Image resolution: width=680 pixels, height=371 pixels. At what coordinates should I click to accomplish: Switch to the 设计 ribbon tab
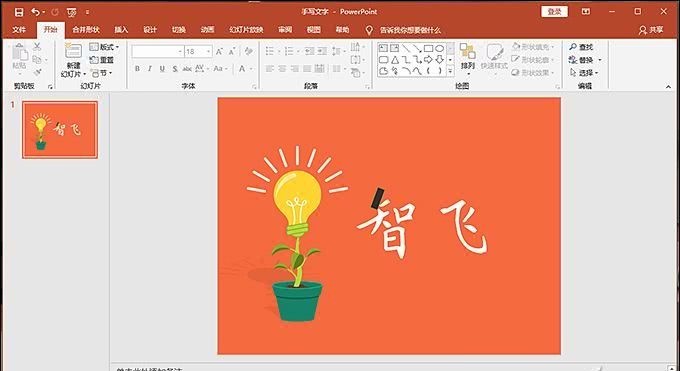pos(150,30)
